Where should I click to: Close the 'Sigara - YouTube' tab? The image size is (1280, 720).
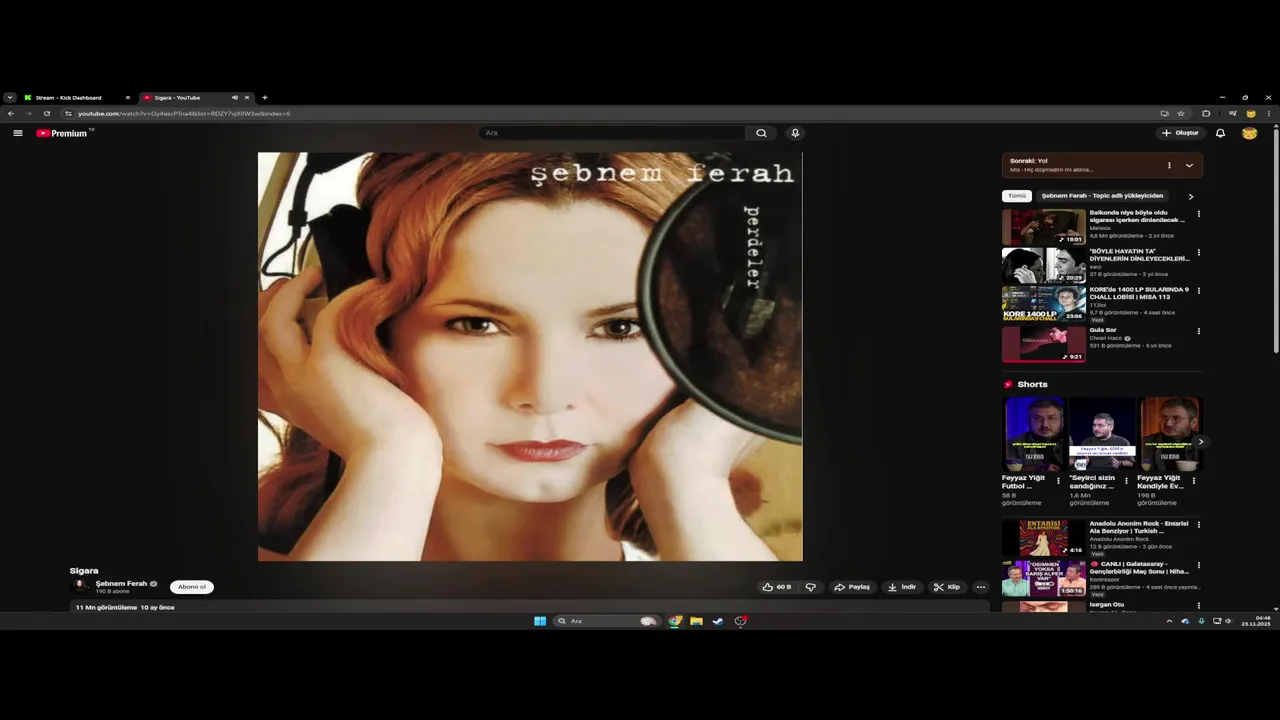247,98
